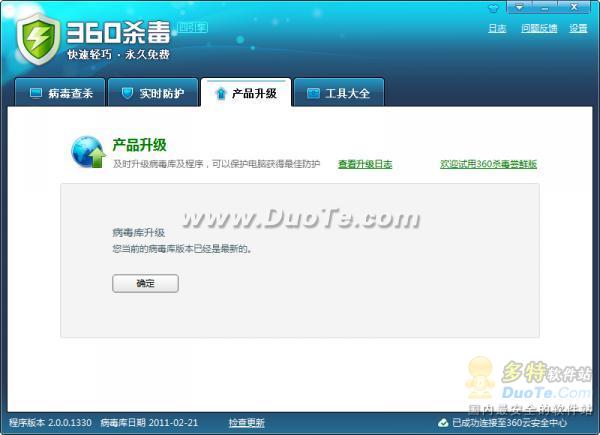Viewport: 600px width, 435px height.
Task: Click the 程序版本 2.0.0.1330 text
Action: coord(50,423)
